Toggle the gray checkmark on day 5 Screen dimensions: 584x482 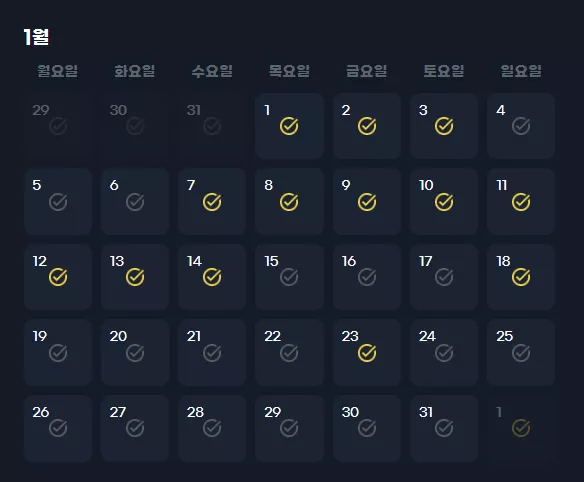(x=58, y=202)
